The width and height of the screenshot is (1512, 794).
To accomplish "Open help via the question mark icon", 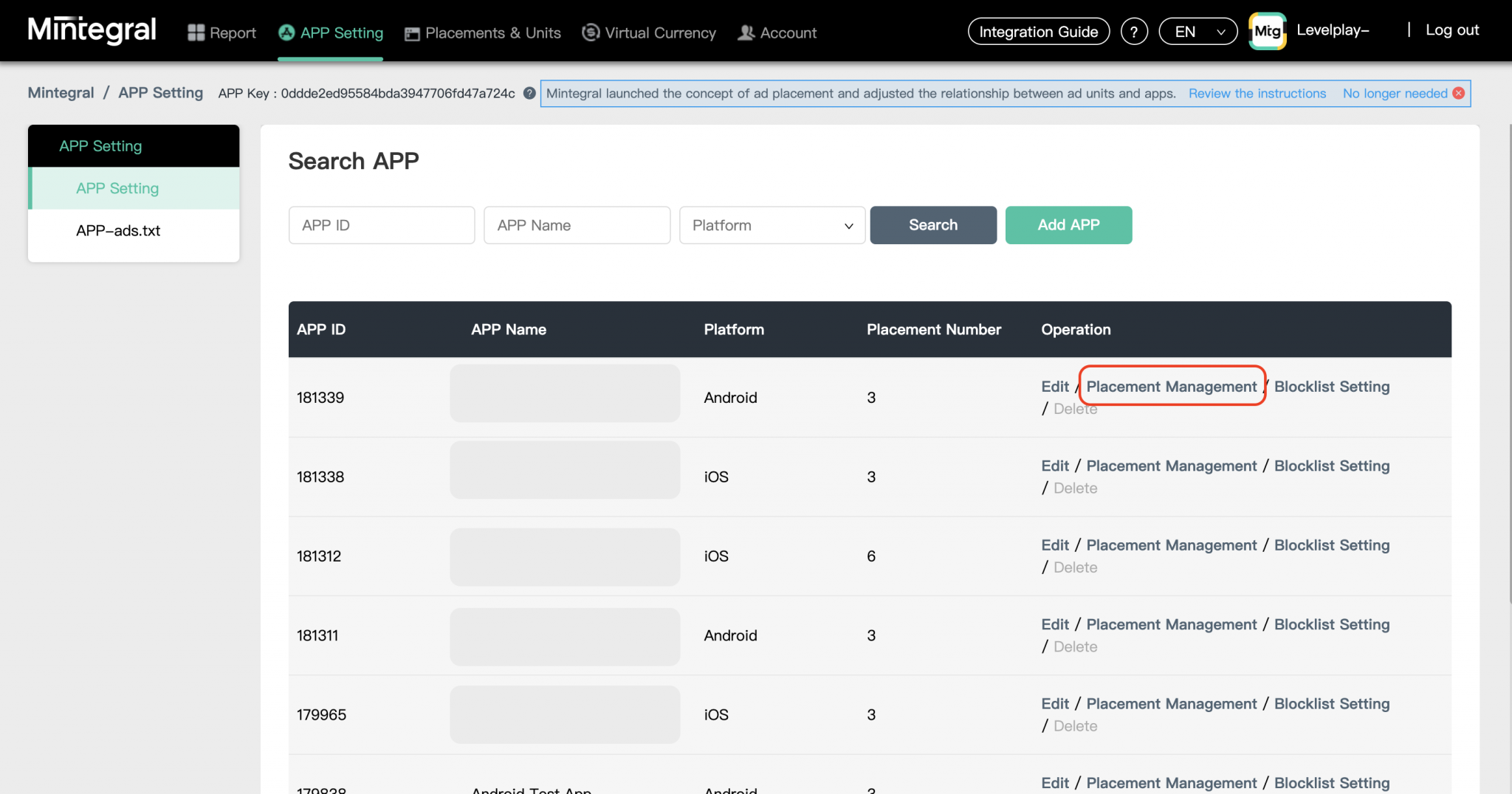I will click(x=1135, y=31).
